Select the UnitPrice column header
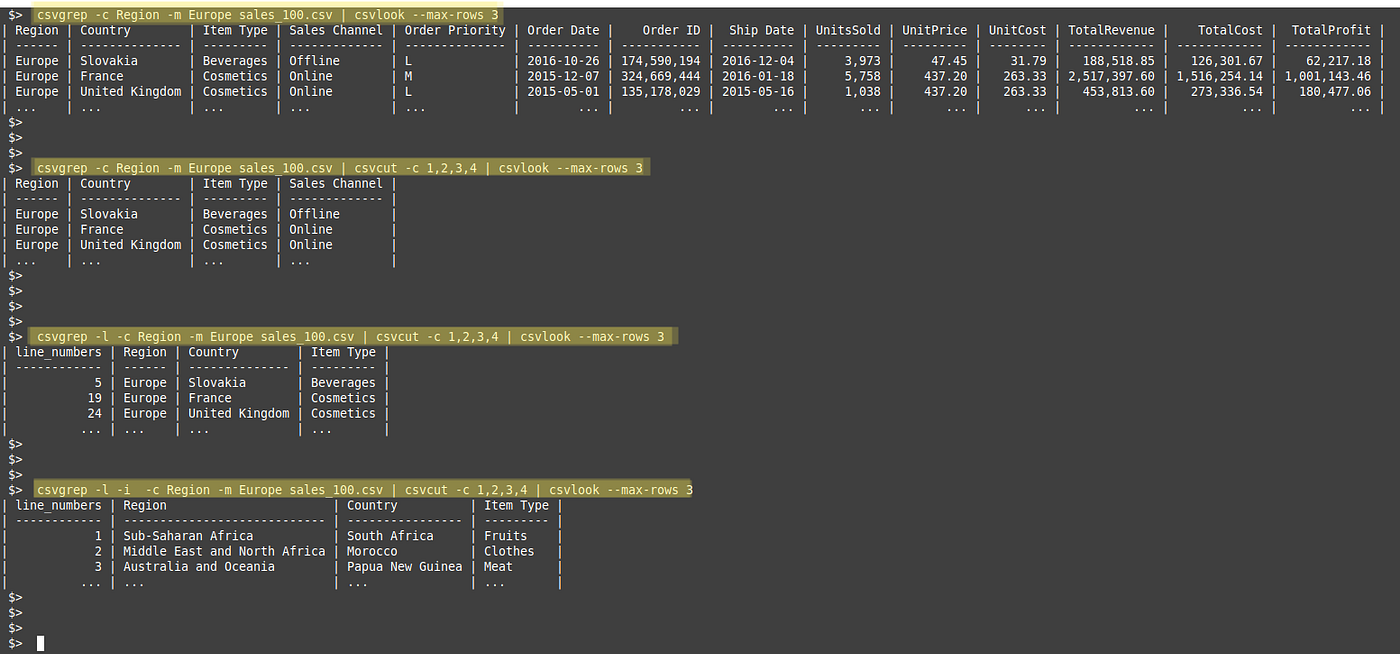Screen dimensions: 1400x654 [934, 30]
